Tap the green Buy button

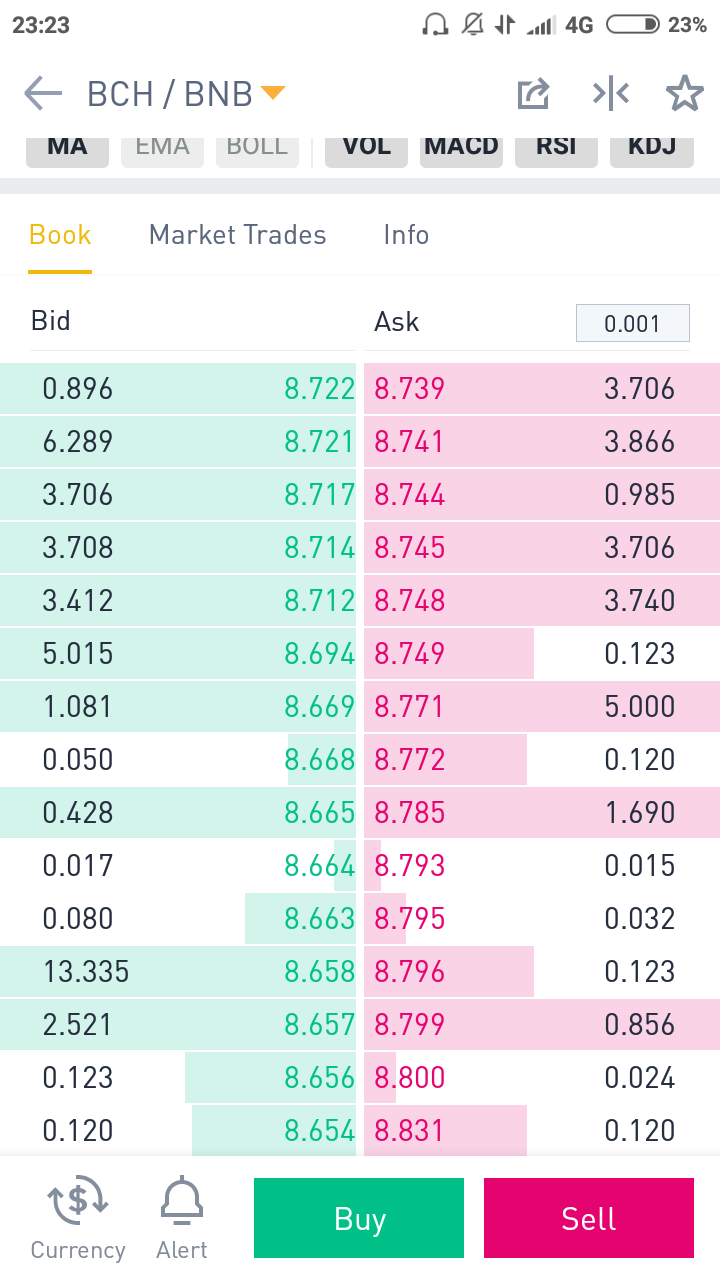359,1218
